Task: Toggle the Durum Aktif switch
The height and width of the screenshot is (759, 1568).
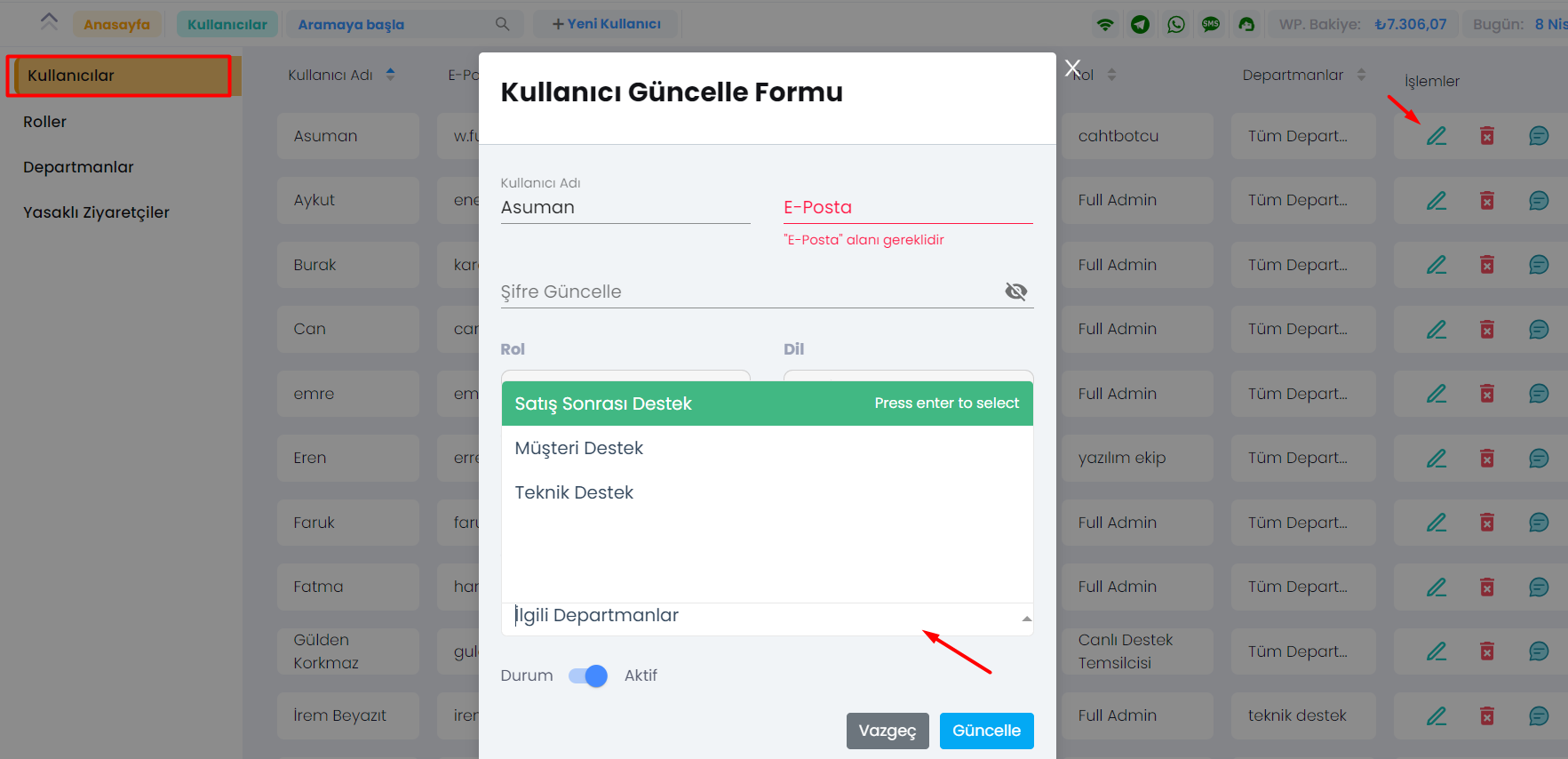Action: 588,675
